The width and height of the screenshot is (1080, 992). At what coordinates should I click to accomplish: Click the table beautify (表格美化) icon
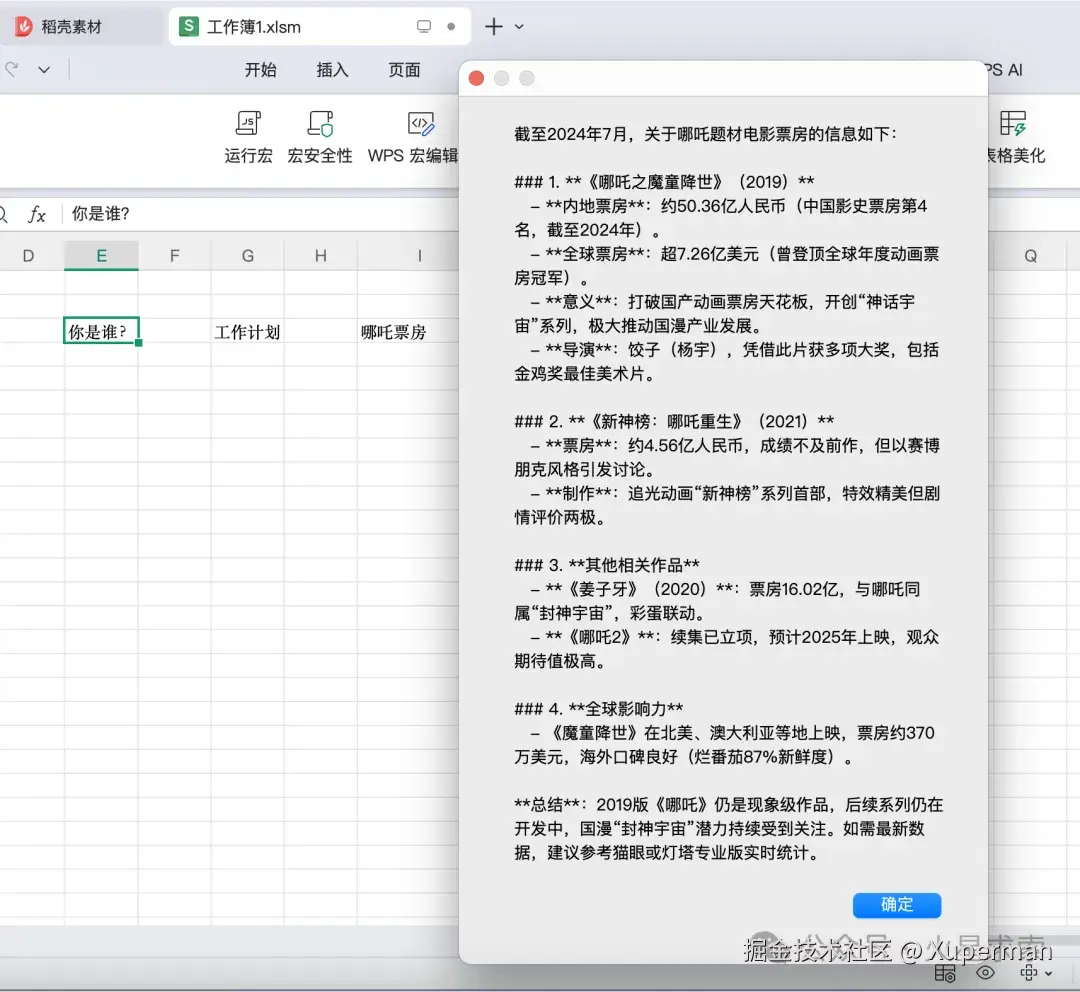pos(1013,124)
